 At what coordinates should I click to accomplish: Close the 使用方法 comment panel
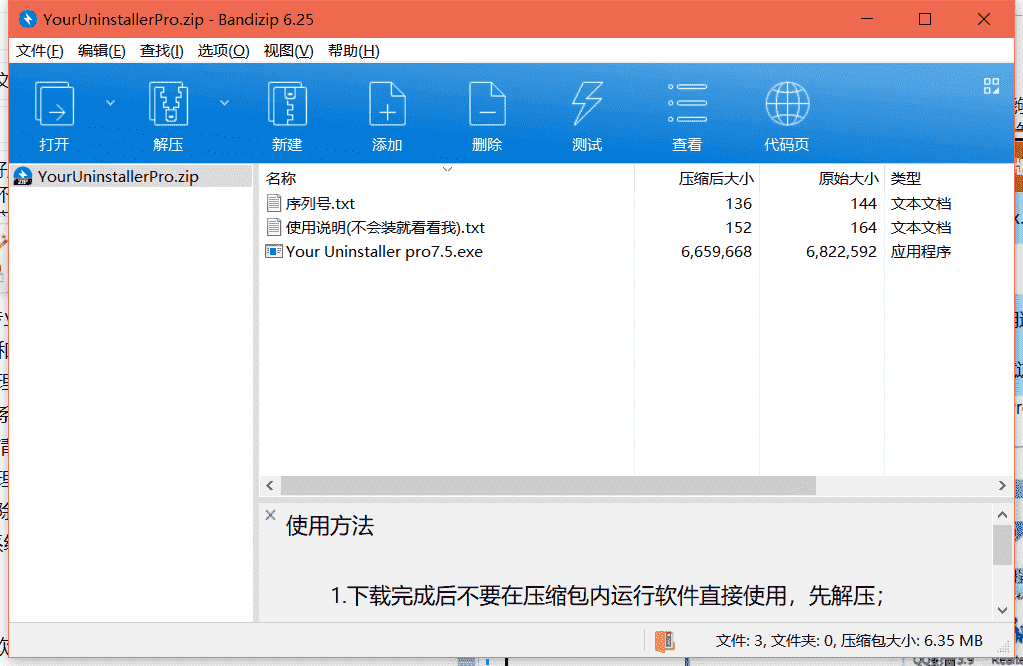(x=271, y=515)
